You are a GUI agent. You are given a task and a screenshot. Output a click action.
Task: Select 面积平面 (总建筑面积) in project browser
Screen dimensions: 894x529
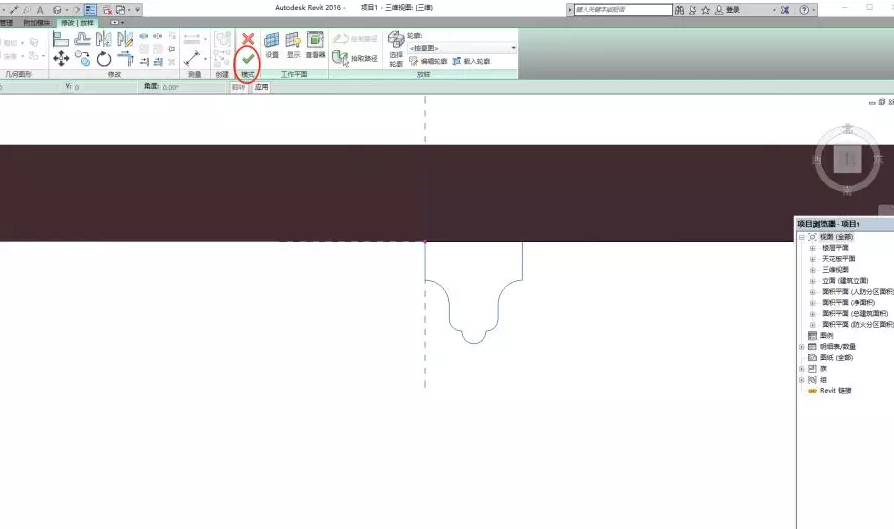tap(855, 314)
